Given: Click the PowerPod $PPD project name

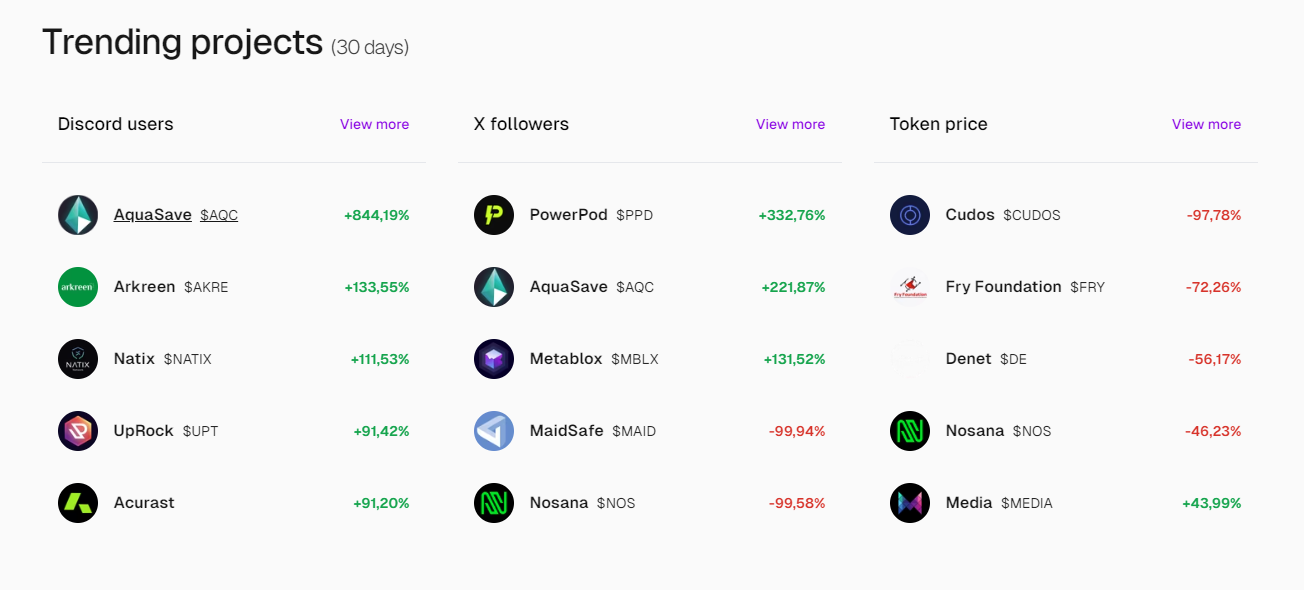Looking at the screenshot, I should pyautogui.click(x=591, y=215).
